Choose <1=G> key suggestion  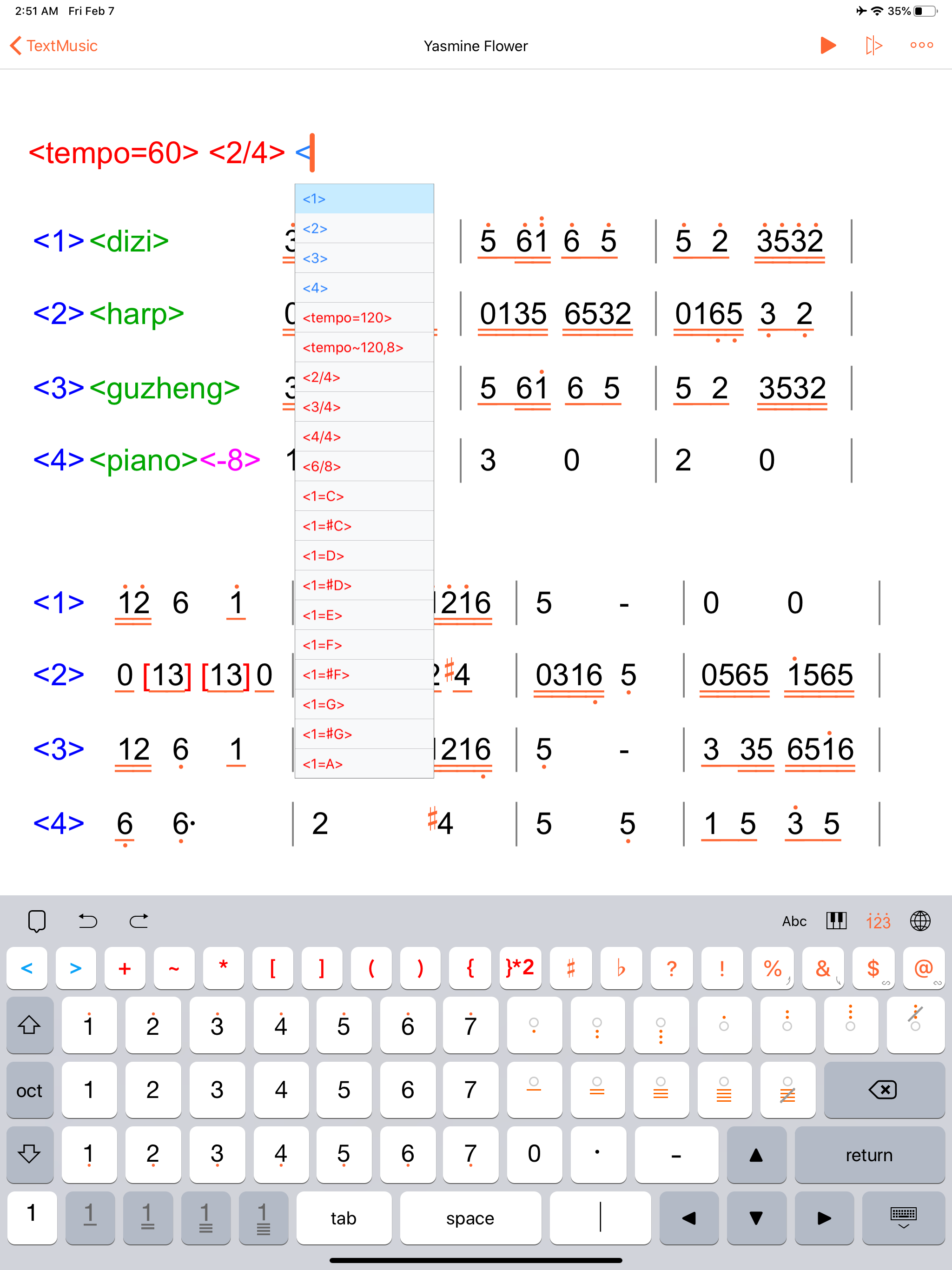pyautogui.click(x=364, y=704)
